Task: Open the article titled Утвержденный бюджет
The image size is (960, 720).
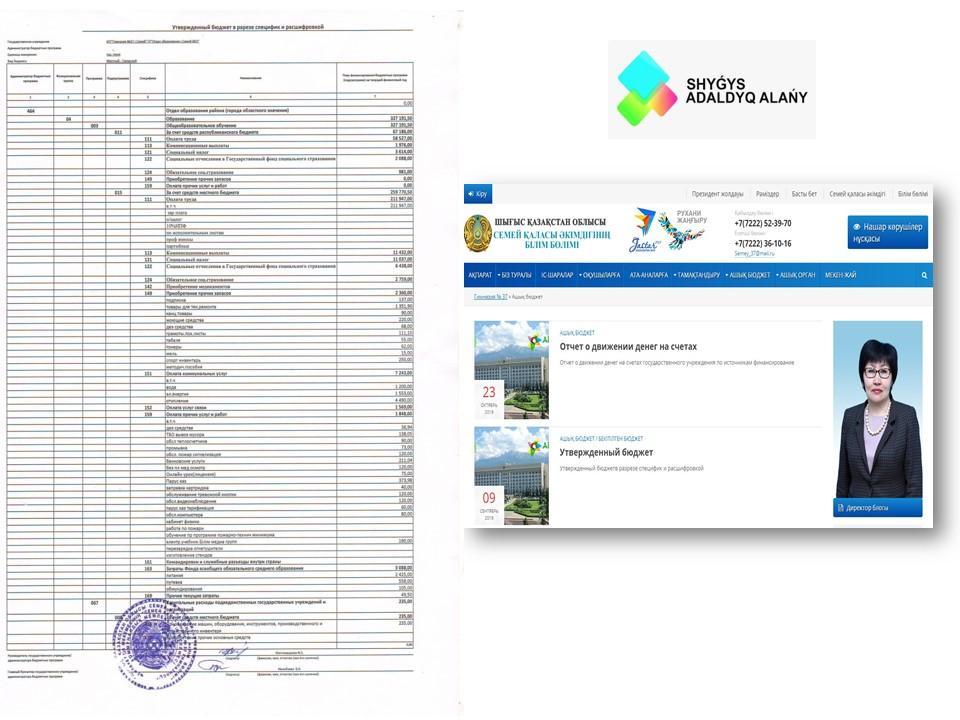Action: [606, 452]
